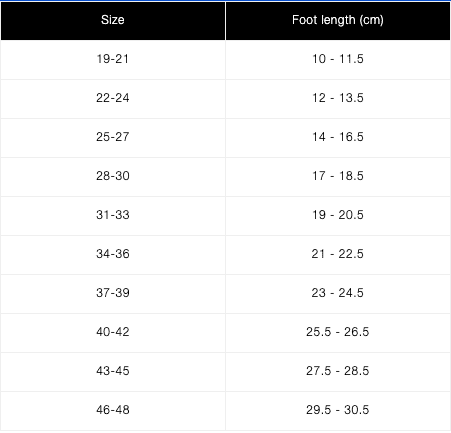This screenshot has height=433, width=451.
Task: Click the Size column header
Action: click(x=113, y=21)
